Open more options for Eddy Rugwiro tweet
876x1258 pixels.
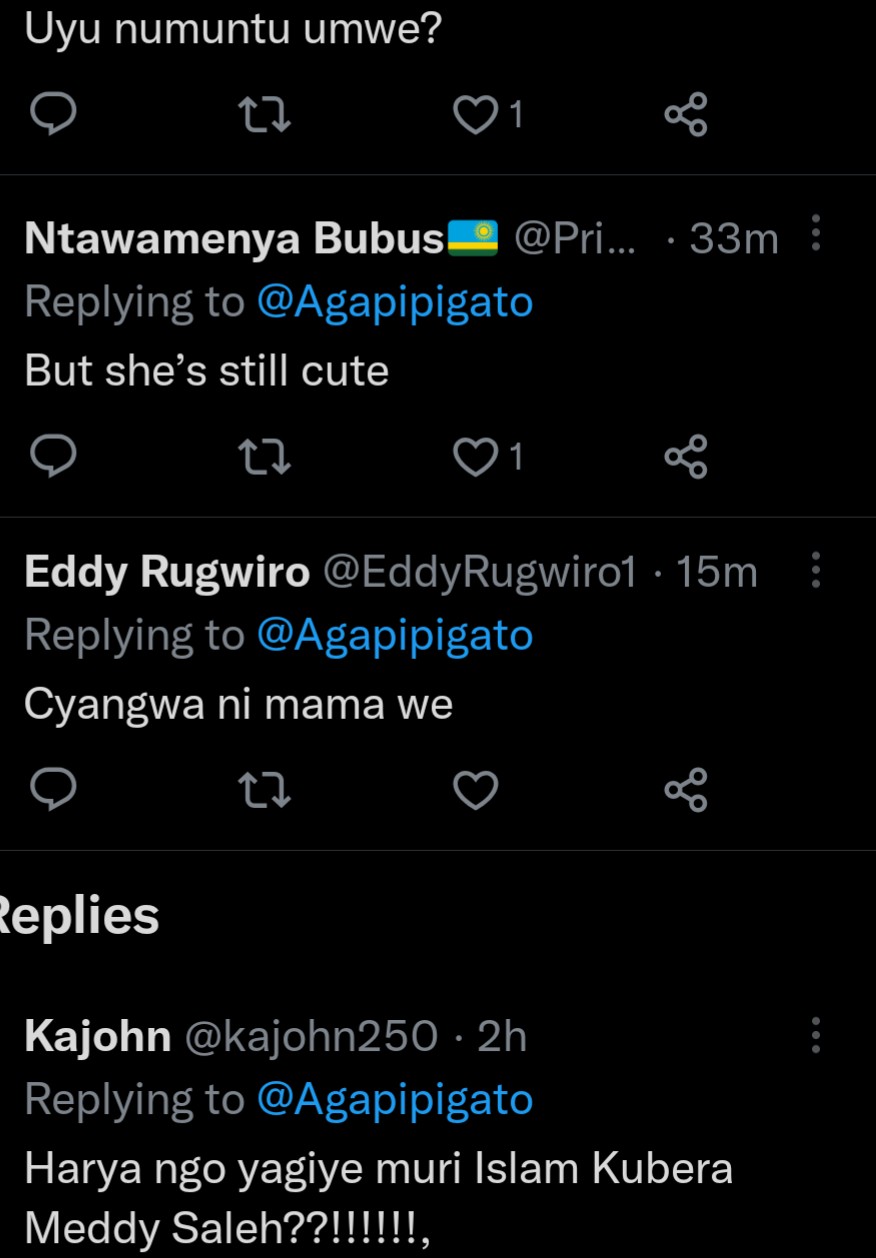point(816,570)
